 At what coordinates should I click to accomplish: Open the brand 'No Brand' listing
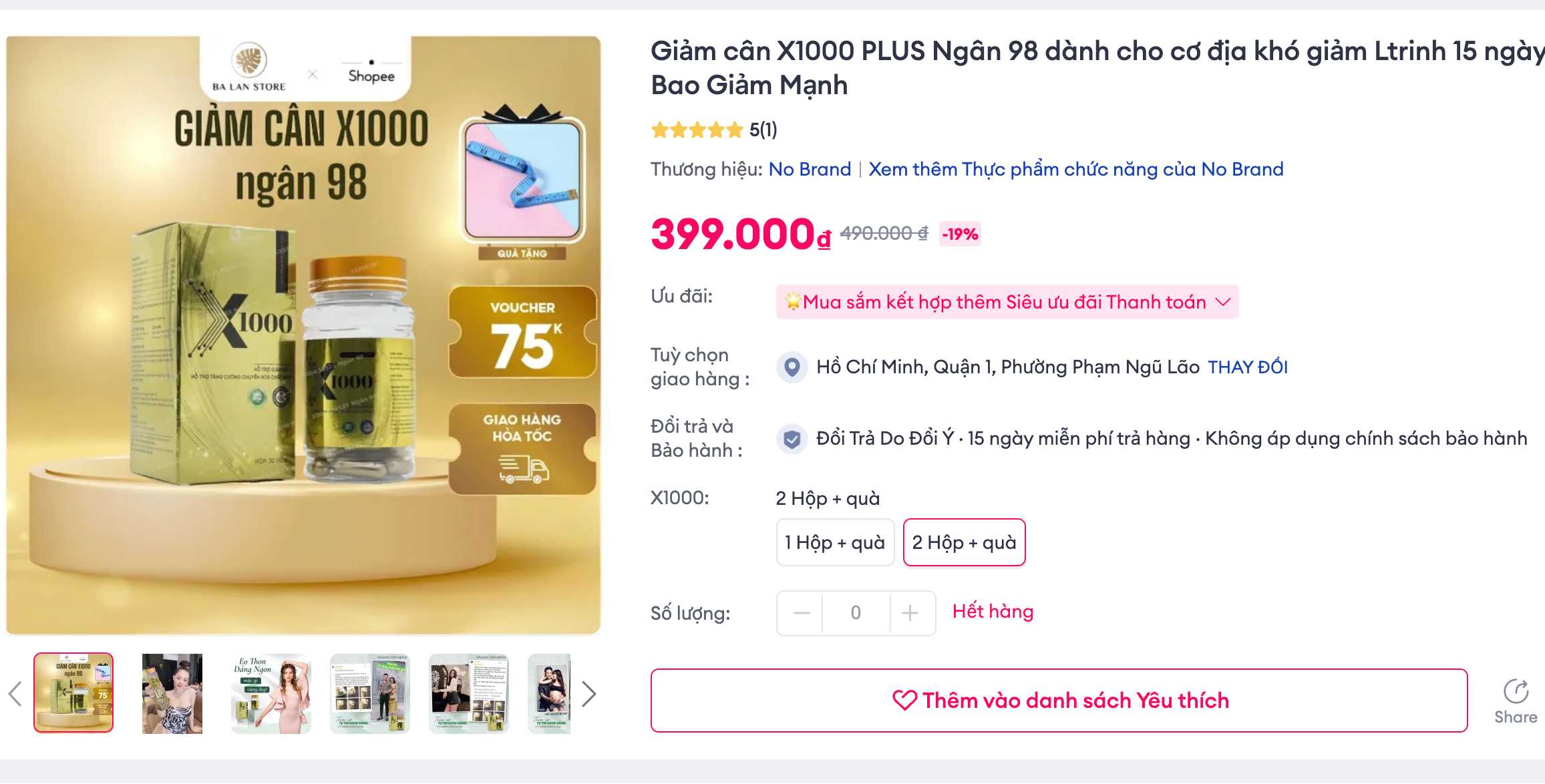(x=810, y=169)
